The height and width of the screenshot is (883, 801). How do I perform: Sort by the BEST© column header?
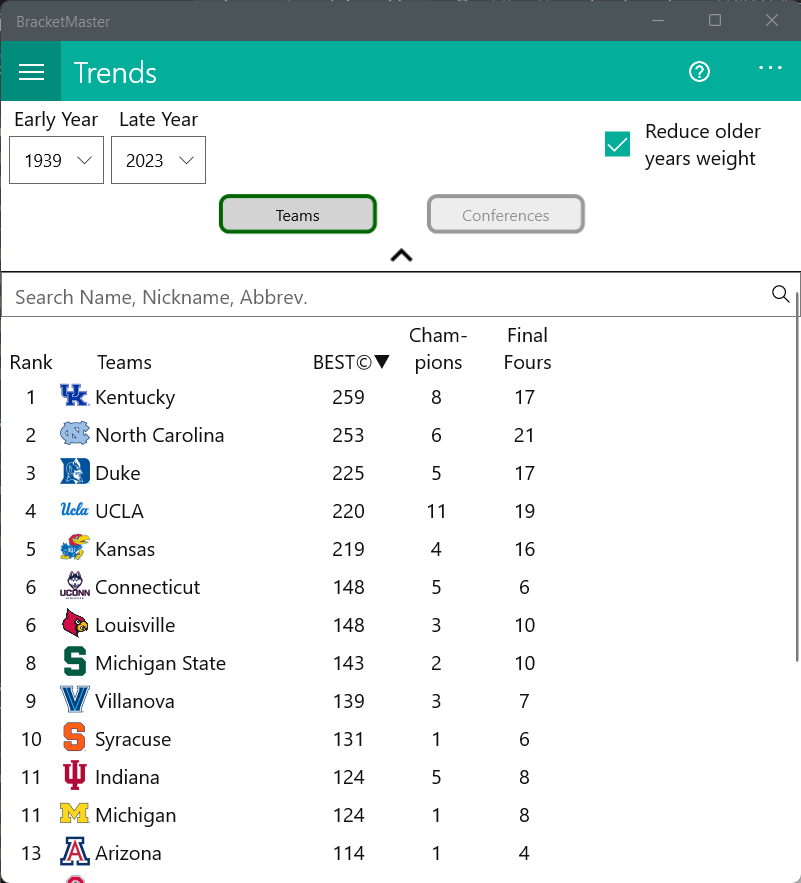click(351, 362)
